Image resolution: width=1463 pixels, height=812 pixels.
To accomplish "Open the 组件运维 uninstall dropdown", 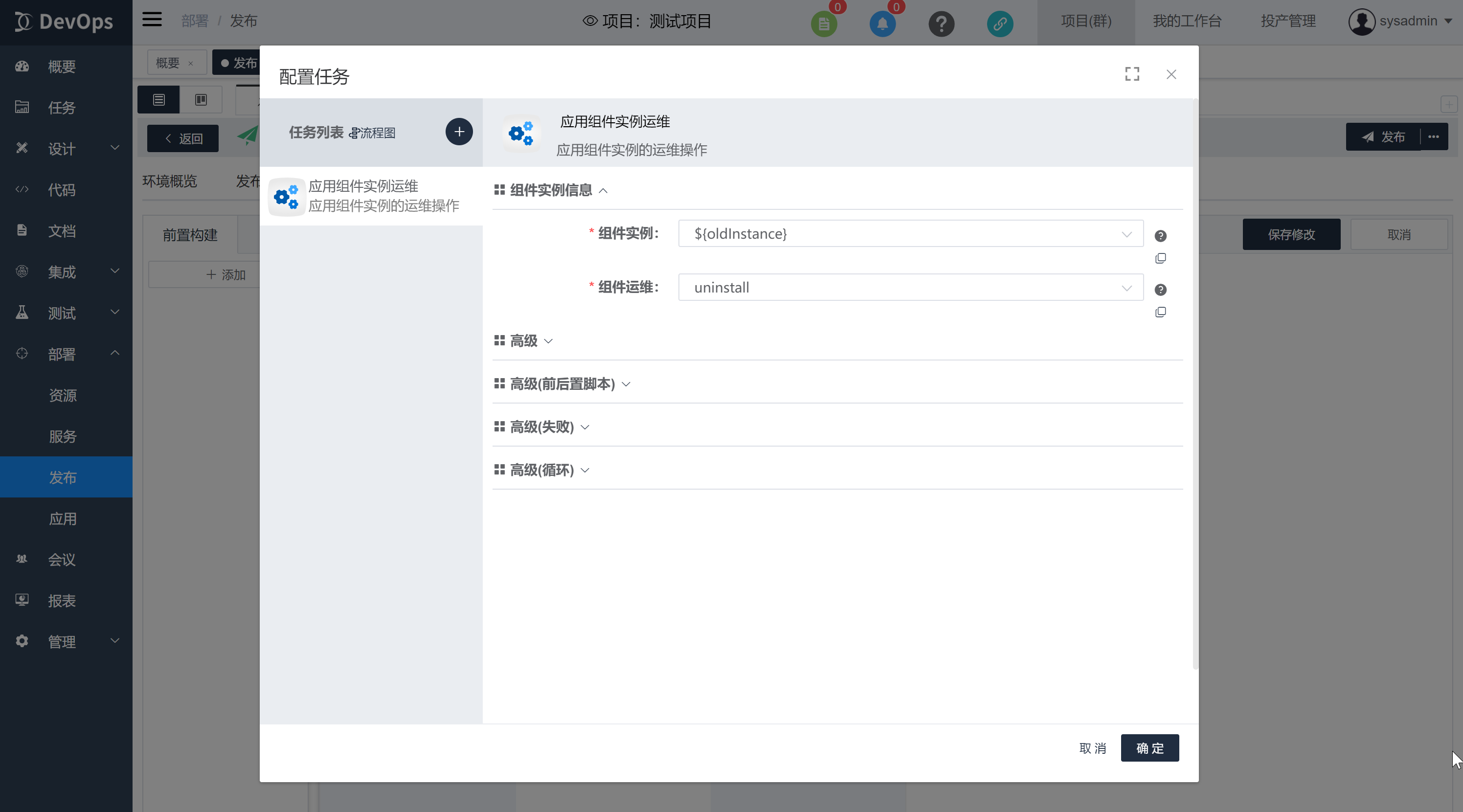I will tap(910, 287).
